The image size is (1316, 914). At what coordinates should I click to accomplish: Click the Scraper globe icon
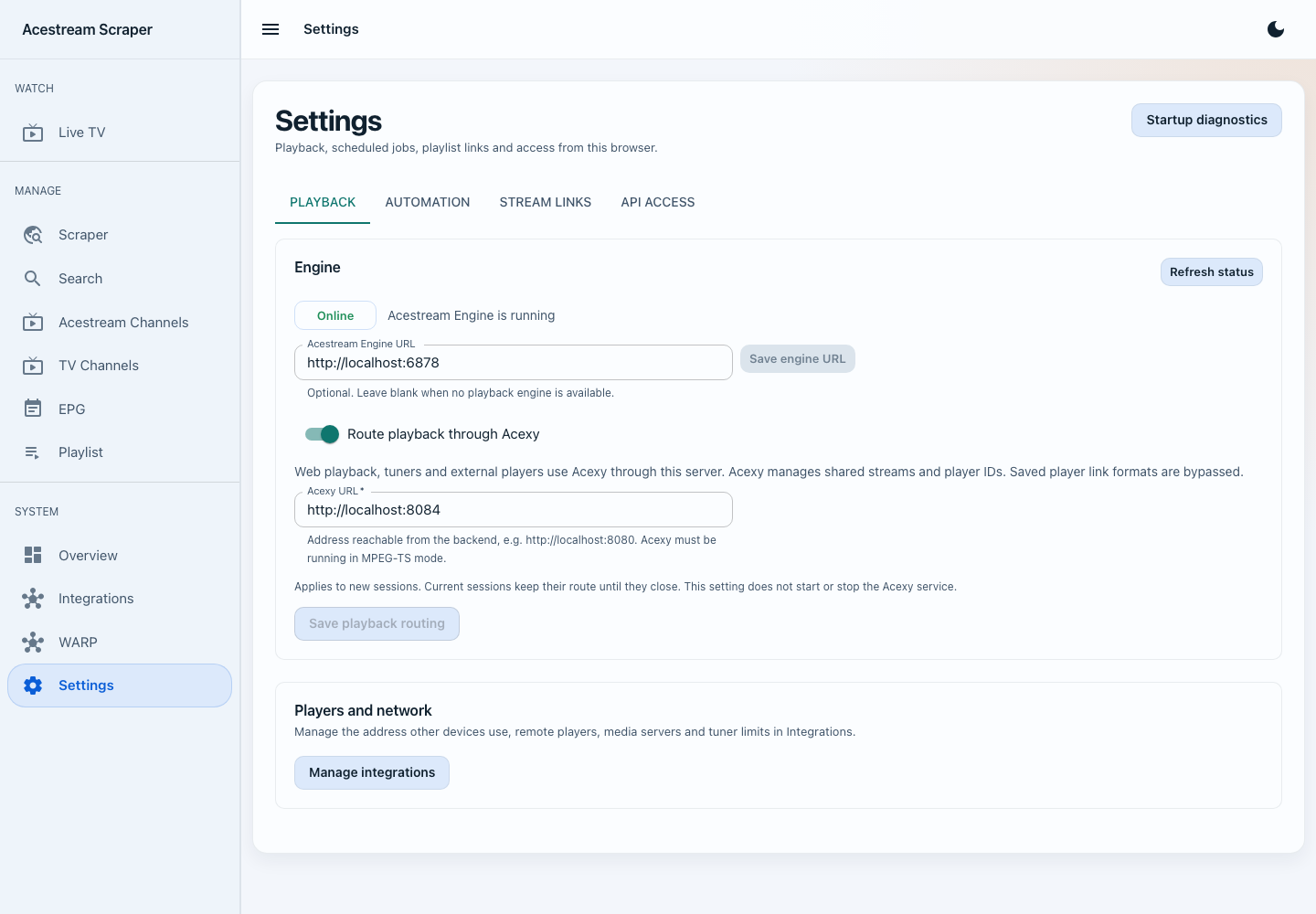coord(33,235)
